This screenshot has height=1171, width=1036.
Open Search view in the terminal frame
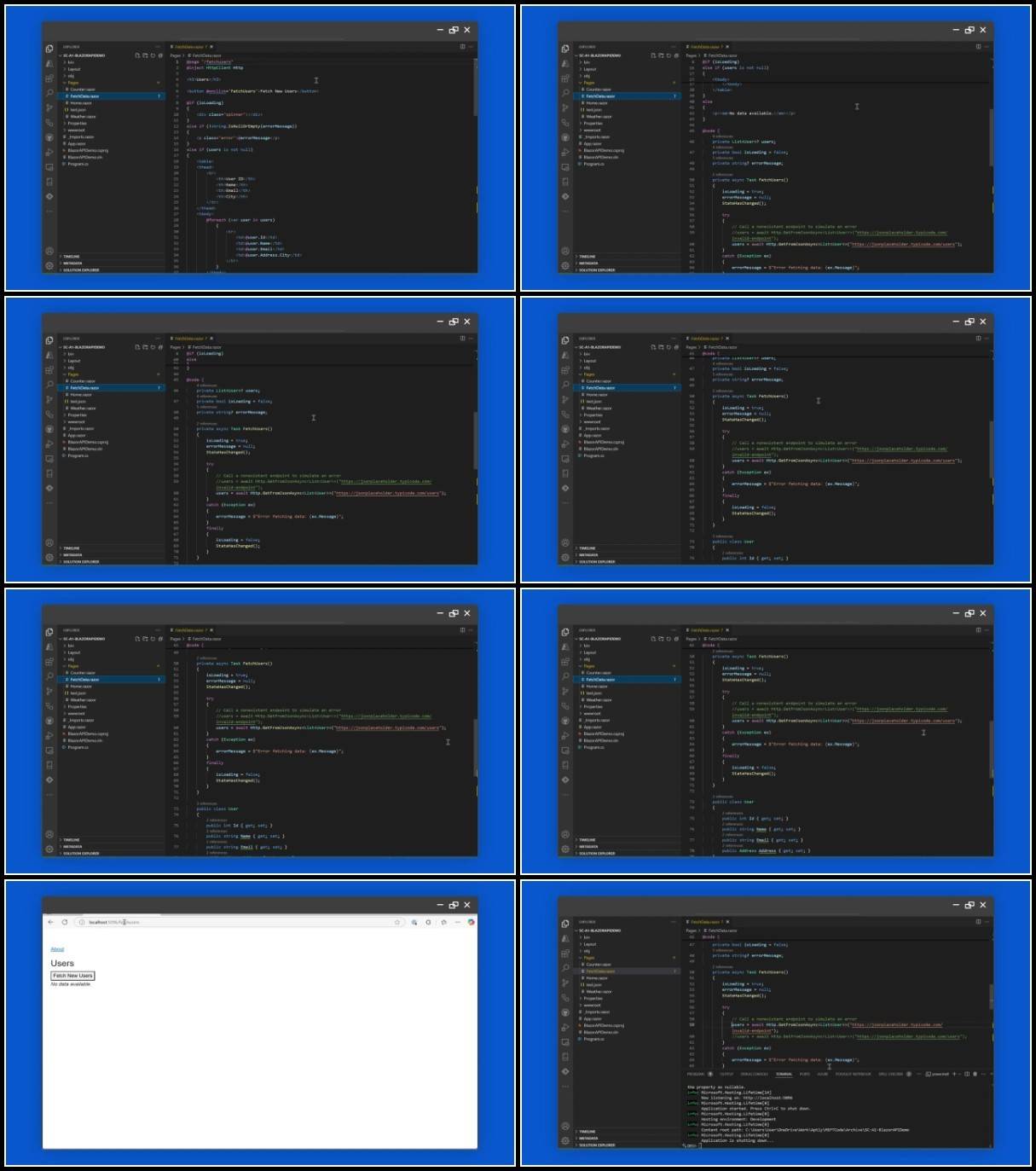pyautogui.click(x=565, y=968)
